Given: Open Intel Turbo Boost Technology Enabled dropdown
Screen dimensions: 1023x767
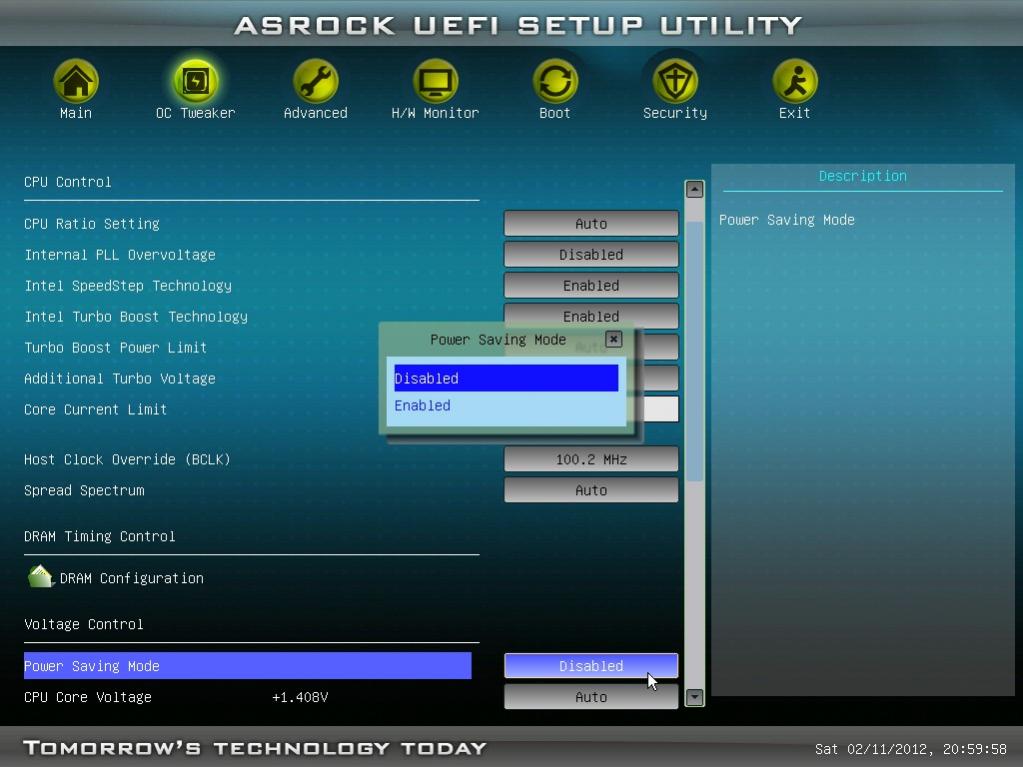Looking at the screenshot, I should (x=591, y=314).
